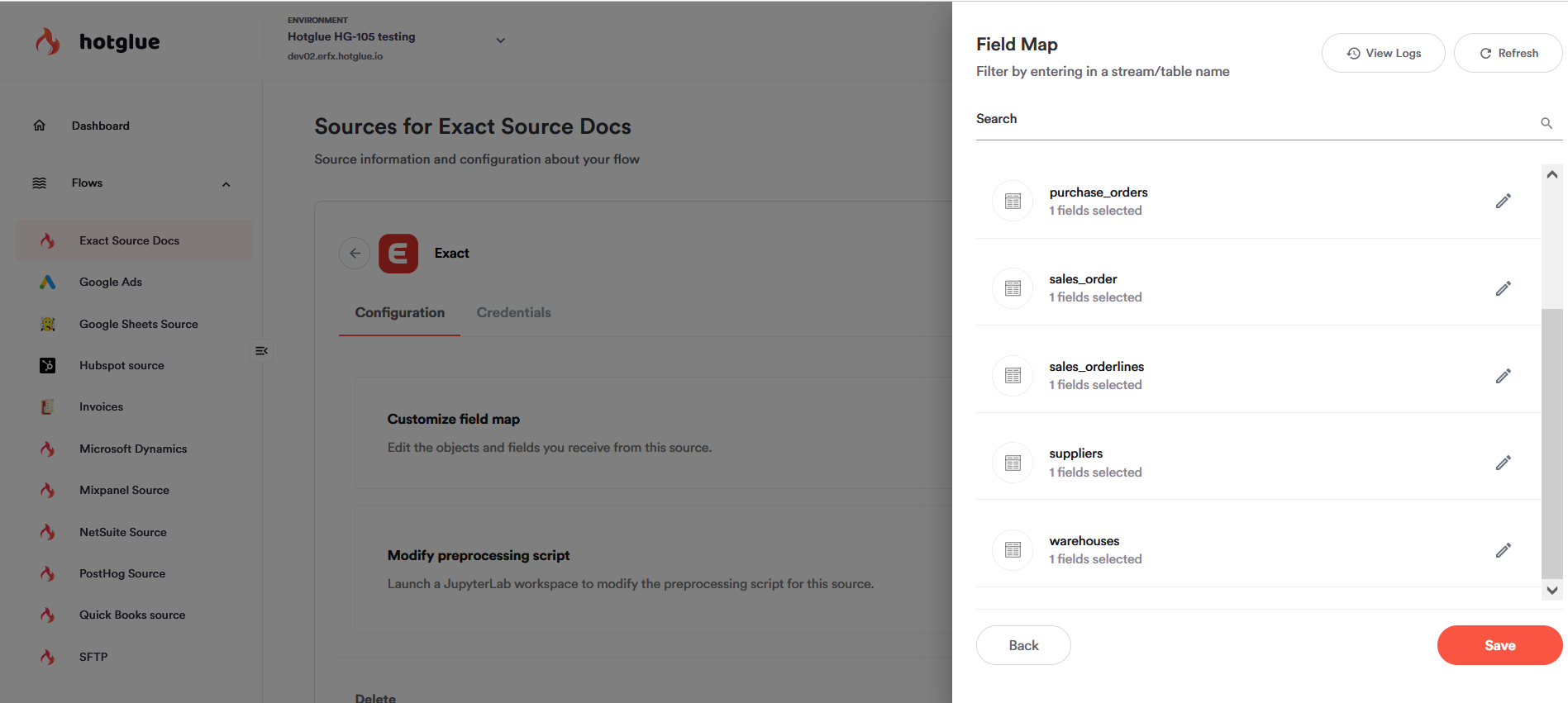Edit sales_order fields with the pencil icon
The width and height of the screenshot is (1568, 703).
point(1503,288)
